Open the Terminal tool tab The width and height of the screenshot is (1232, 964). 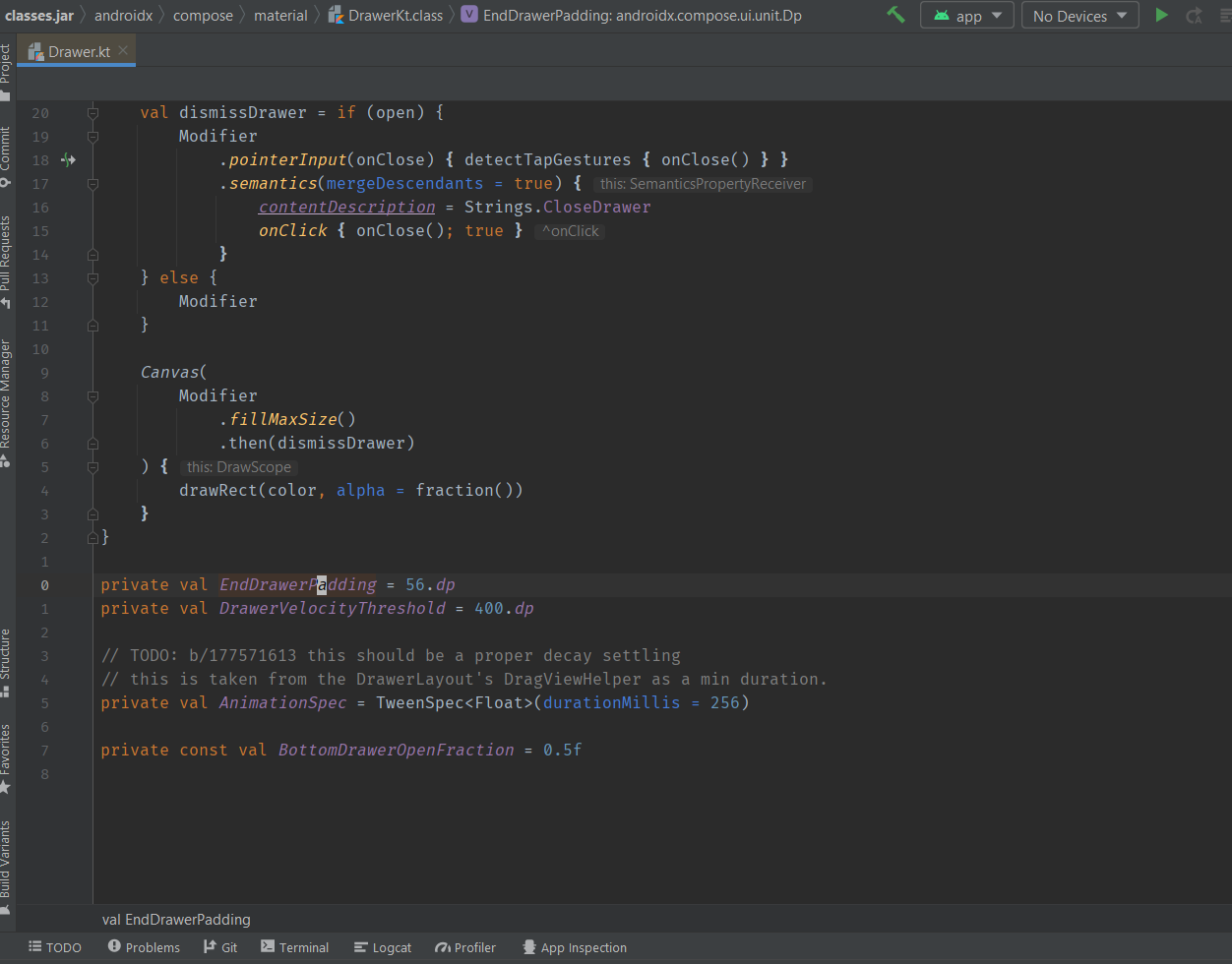pyautogui.click(x=294, y=947)
